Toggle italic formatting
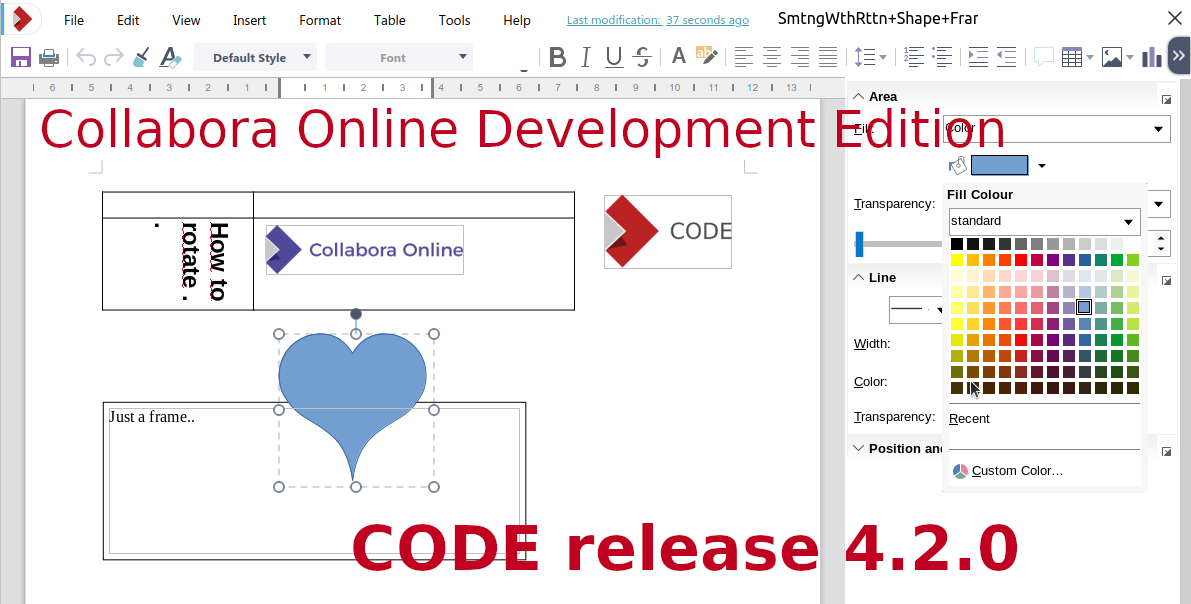This screenshot has height=604, width=1191. tap(586, 57)
